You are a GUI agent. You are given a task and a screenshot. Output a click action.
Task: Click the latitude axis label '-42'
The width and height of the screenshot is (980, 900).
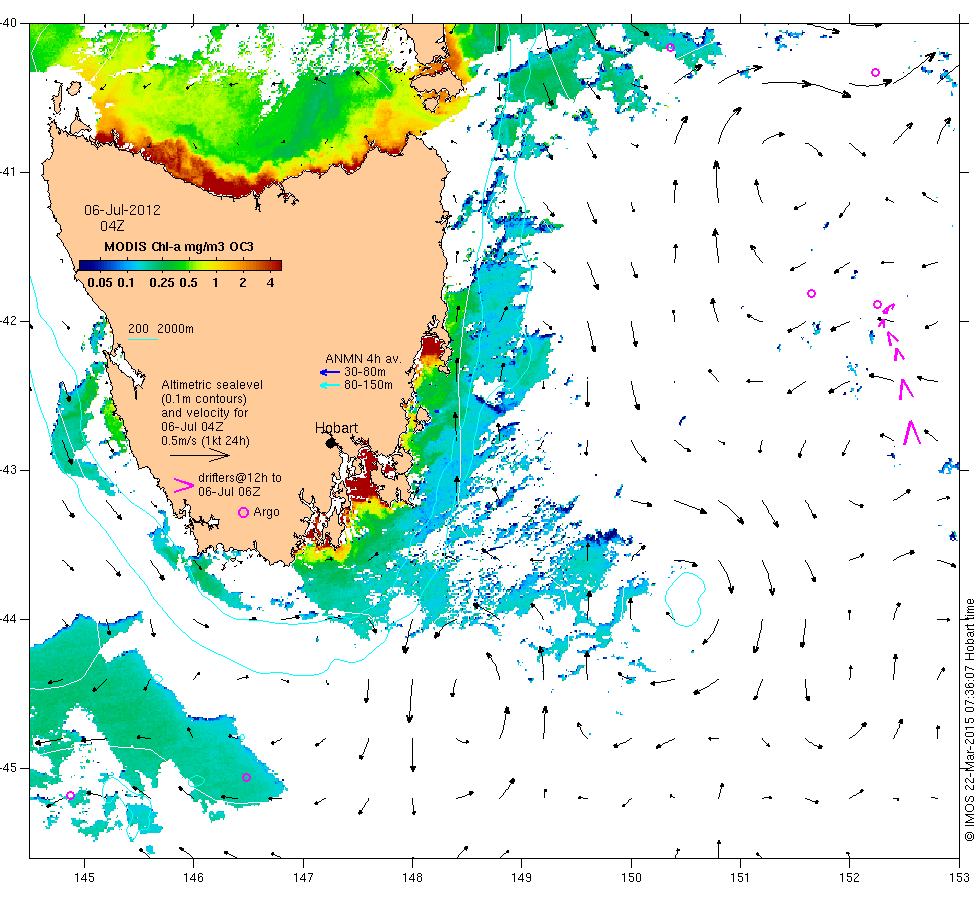pos(9,321)
